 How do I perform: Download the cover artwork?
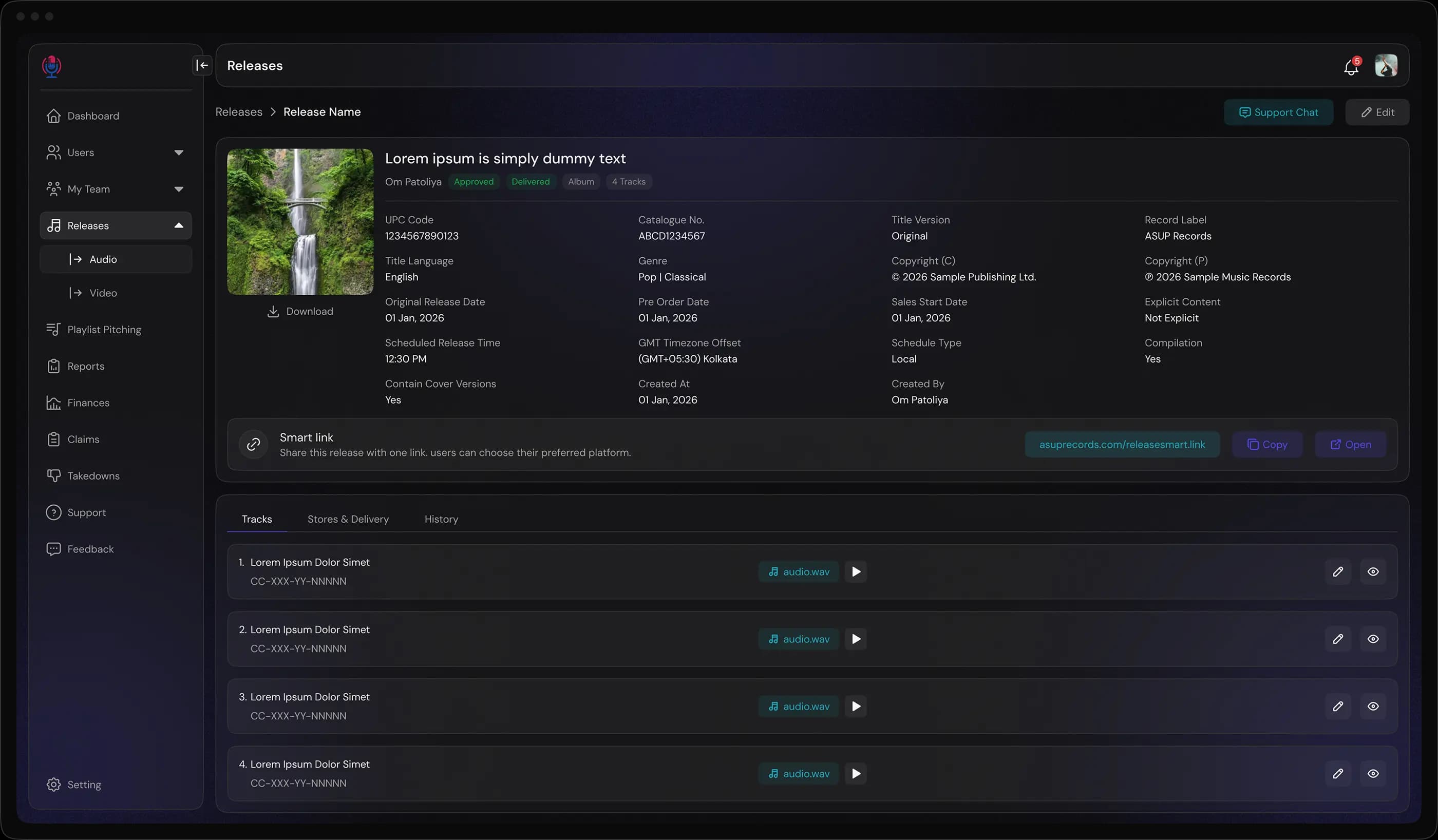(300, 311)
